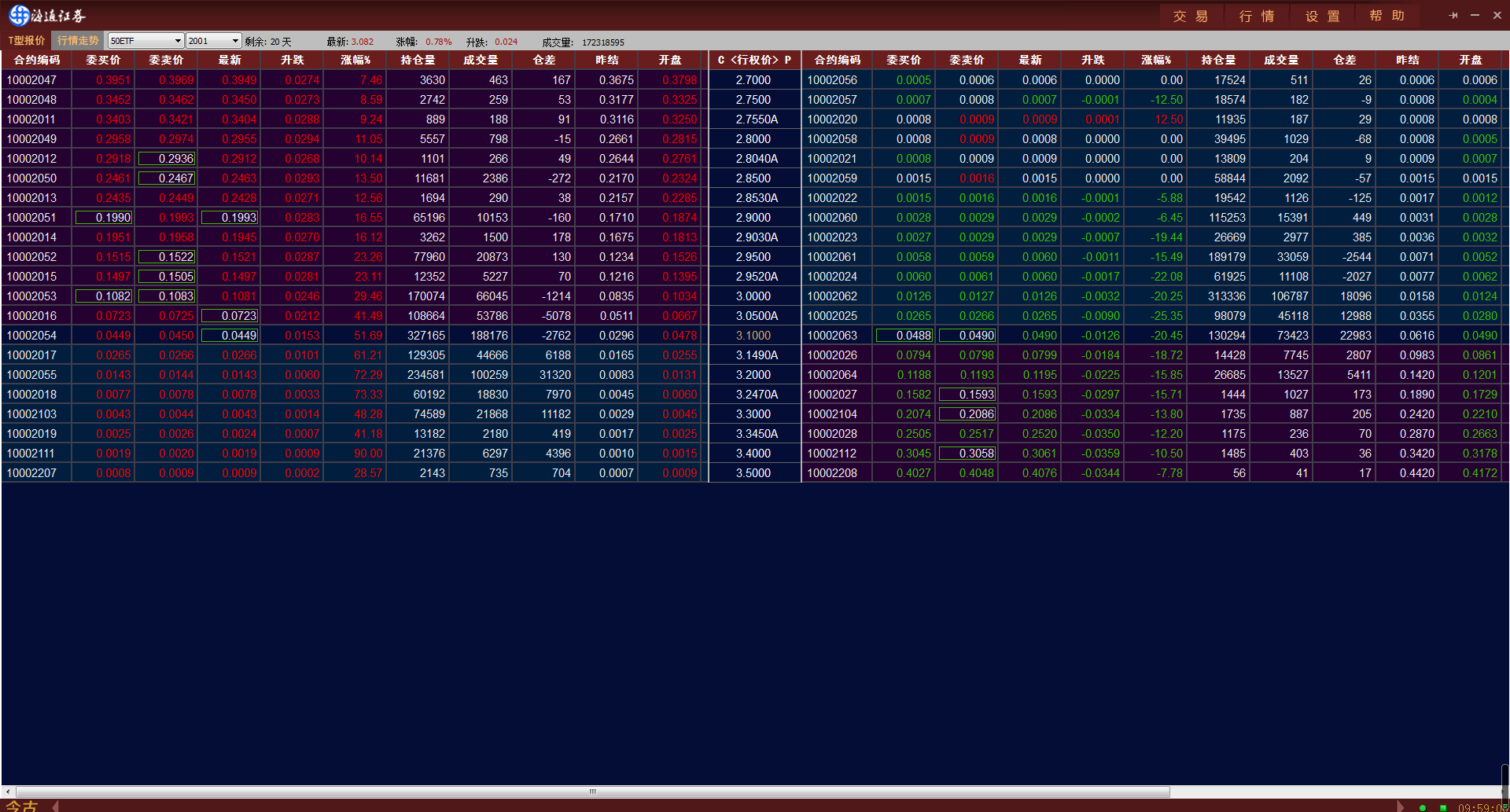Click the boxed ask price 0.1522
1510x812 pixels.
click(167, 257)
